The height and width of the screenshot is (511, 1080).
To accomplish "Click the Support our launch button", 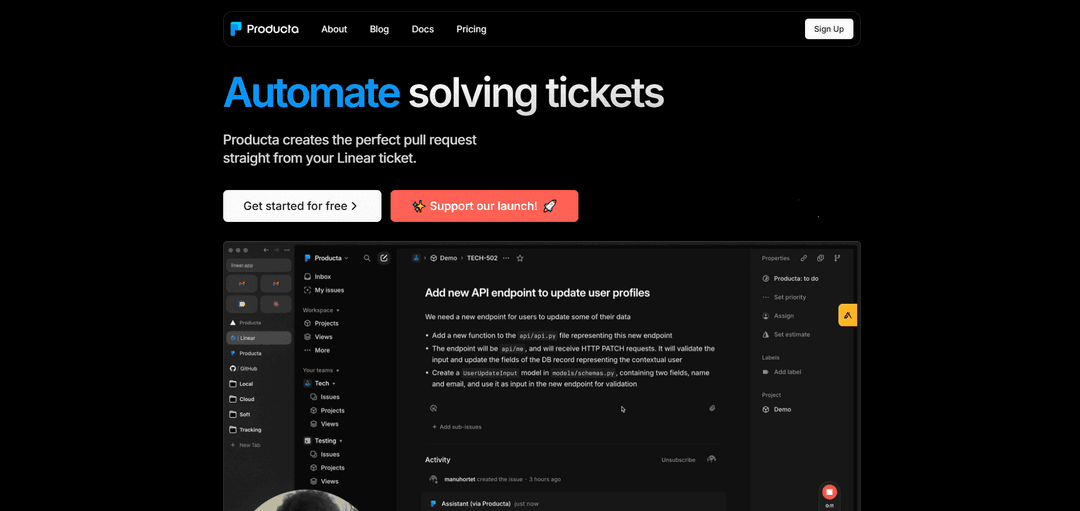I will coord(484,206).
